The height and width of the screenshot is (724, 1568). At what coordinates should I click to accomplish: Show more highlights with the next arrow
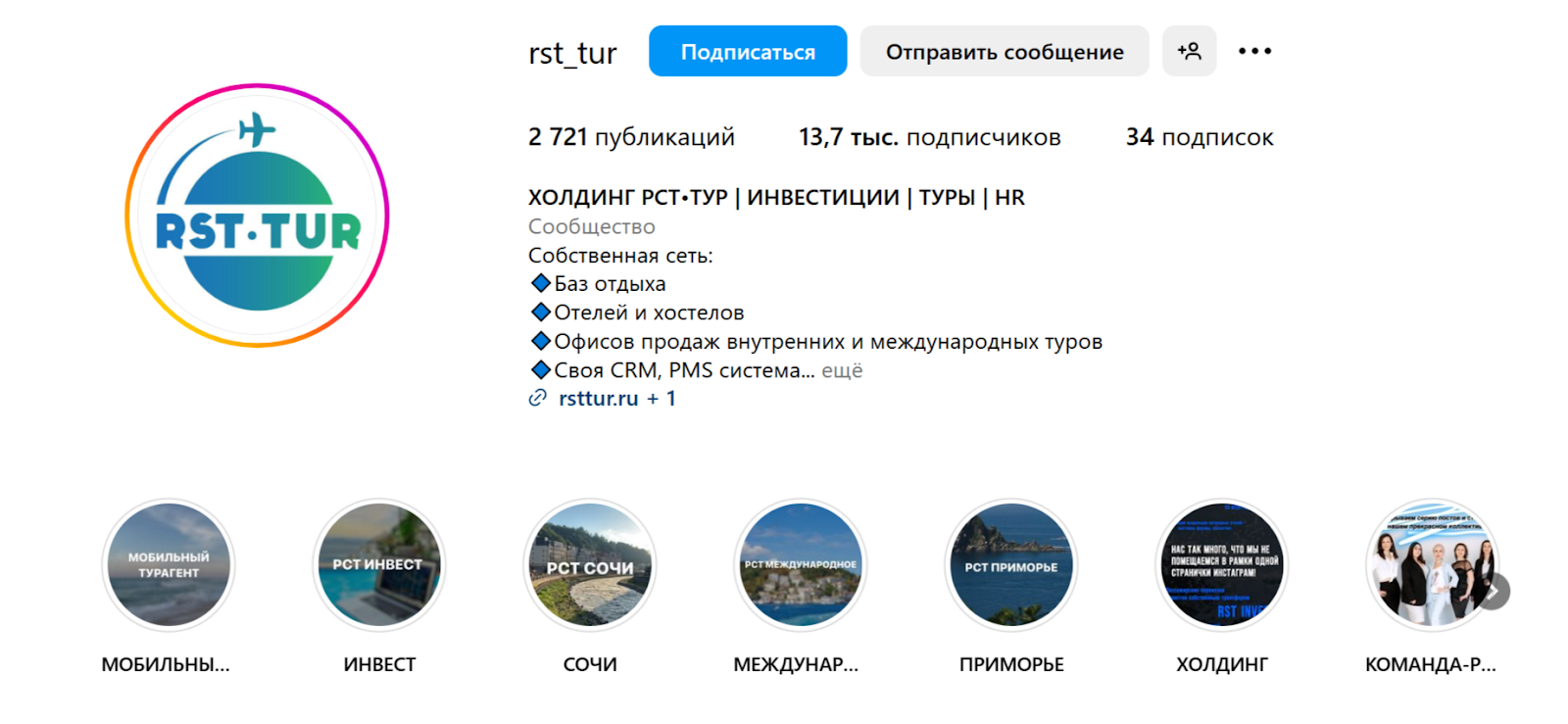tap(1494, 592)
